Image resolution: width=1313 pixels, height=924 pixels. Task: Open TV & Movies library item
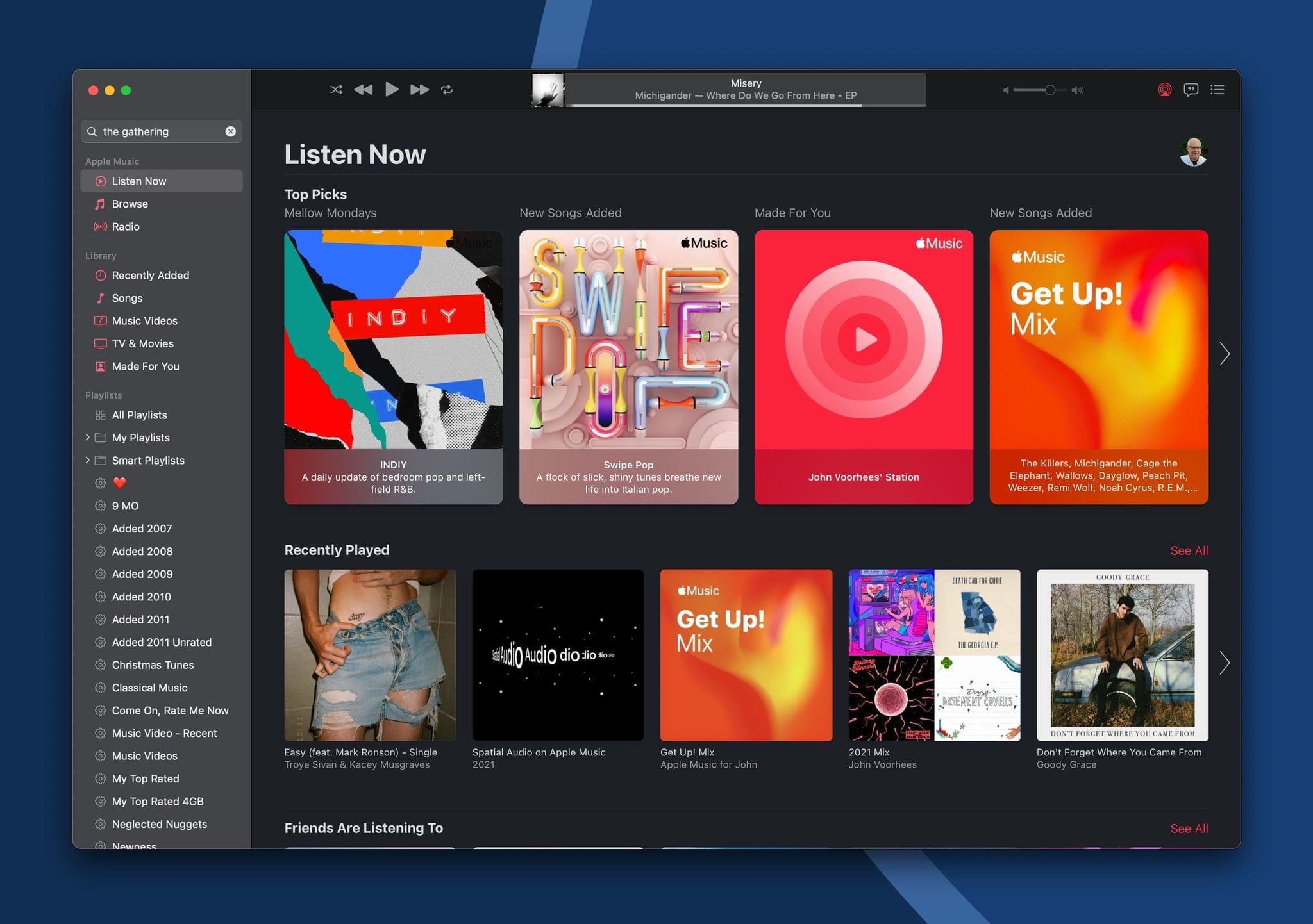(x=162, y=343)
